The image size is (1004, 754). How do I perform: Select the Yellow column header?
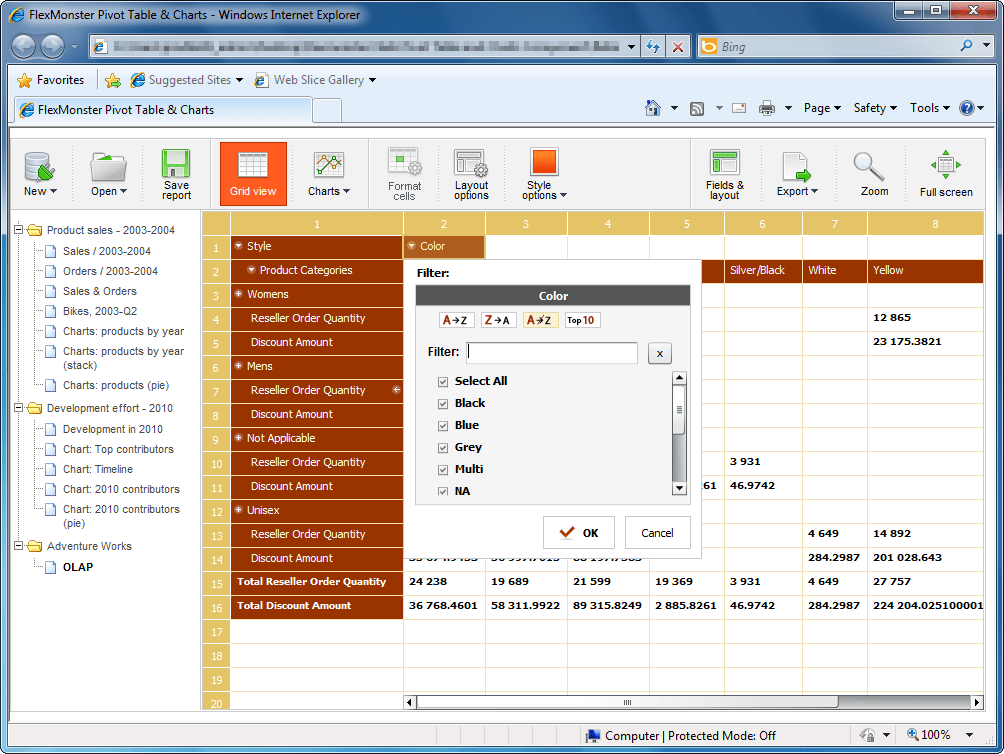(925, 270)
